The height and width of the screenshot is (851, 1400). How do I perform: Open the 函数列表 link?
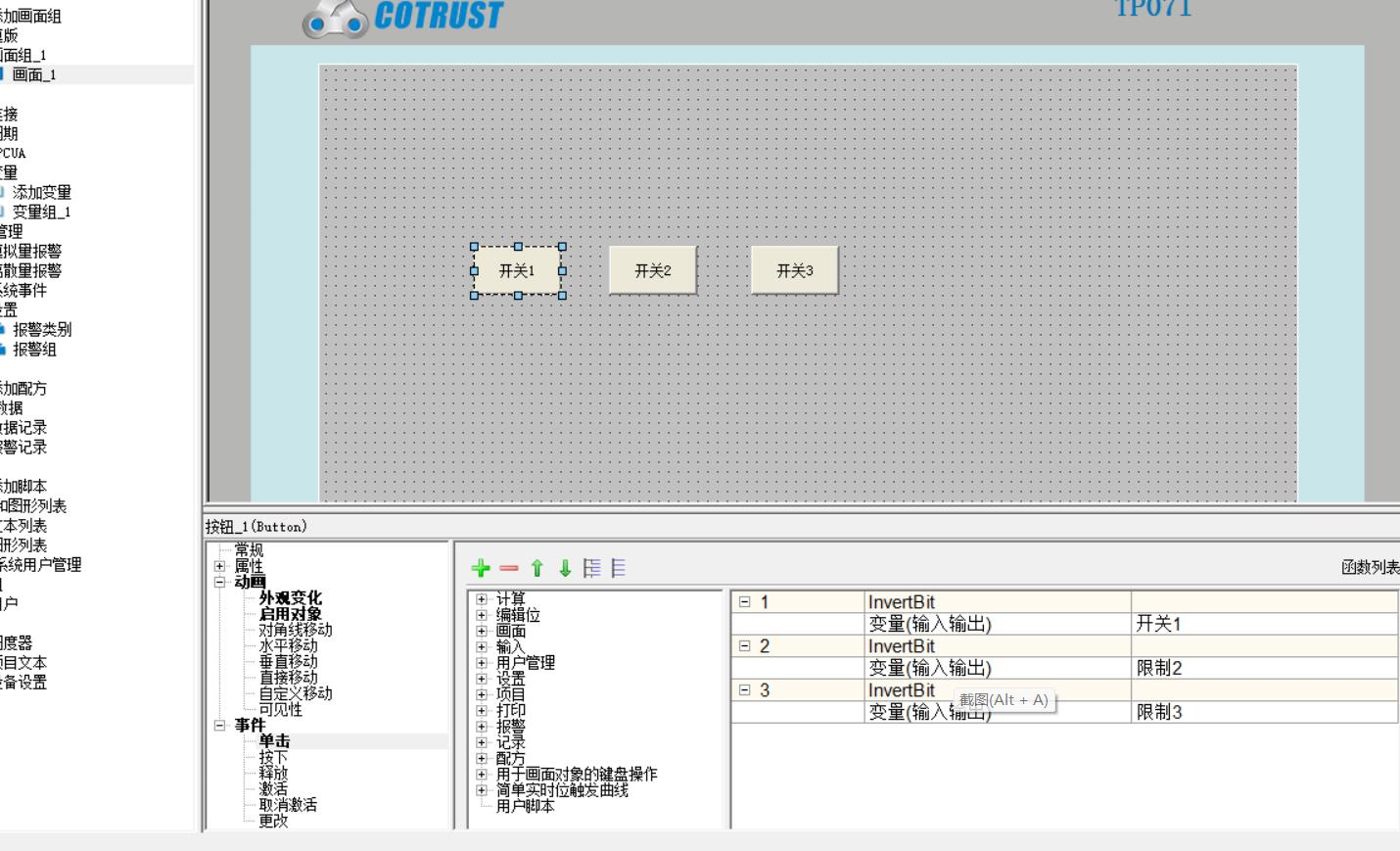[1370, 567]
